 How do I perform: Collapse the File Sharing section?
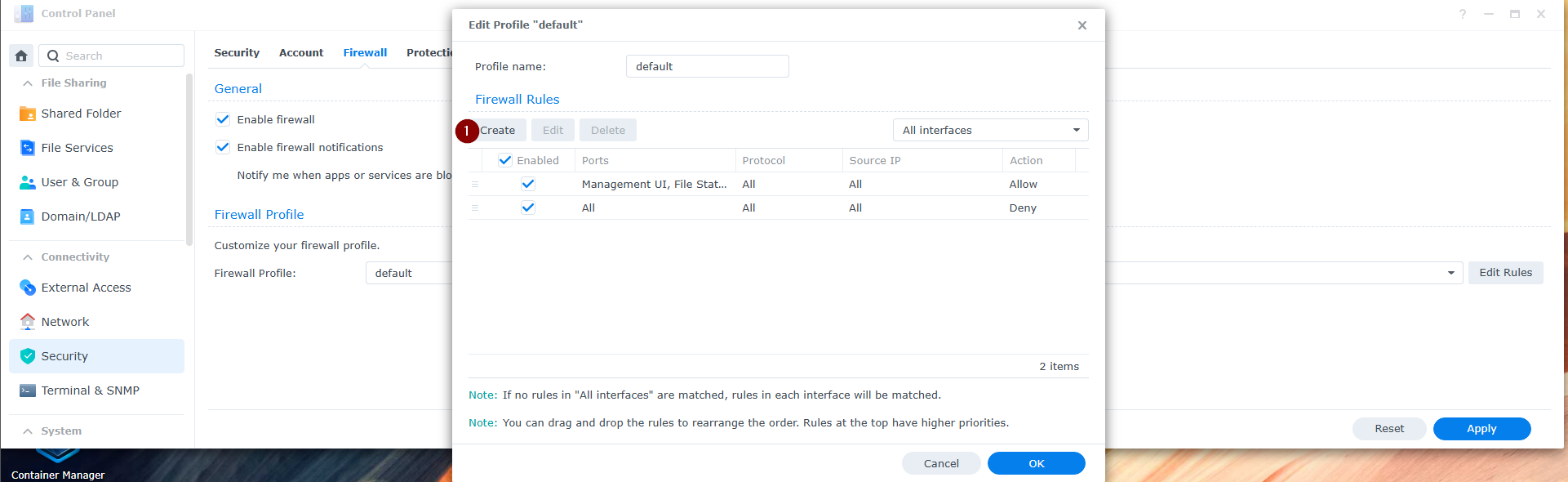[x=28, y=83]
